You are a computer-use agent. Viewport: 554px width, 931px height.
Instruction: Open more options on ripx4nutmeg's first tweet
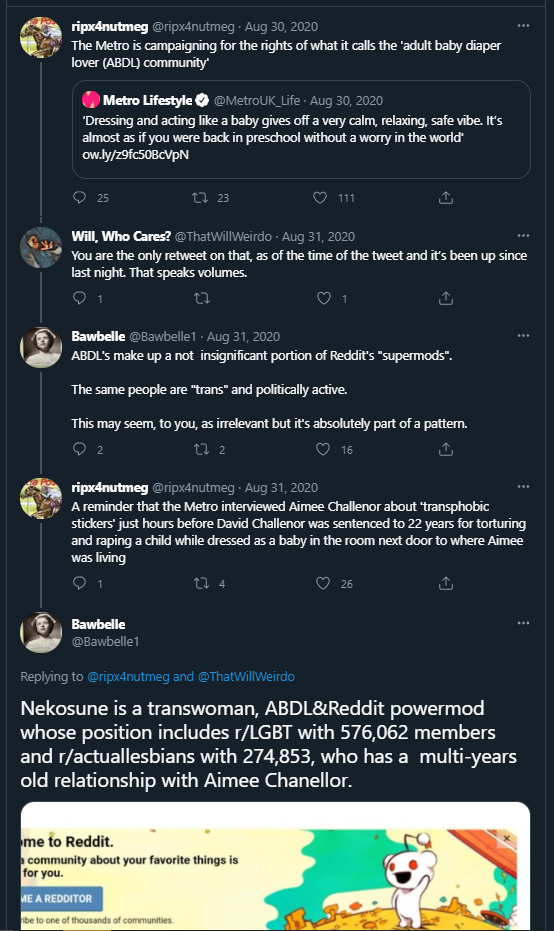523,26
